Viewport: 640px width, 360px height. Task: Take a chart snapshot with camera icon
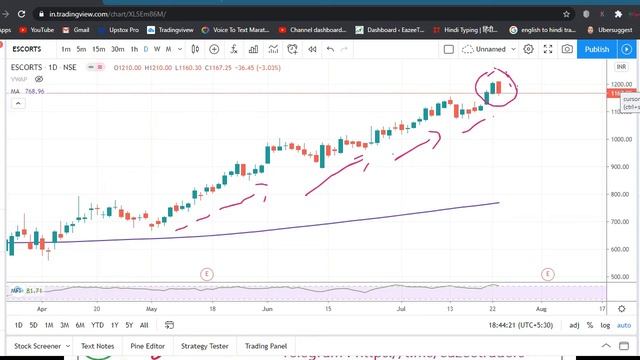pos(567,49)
